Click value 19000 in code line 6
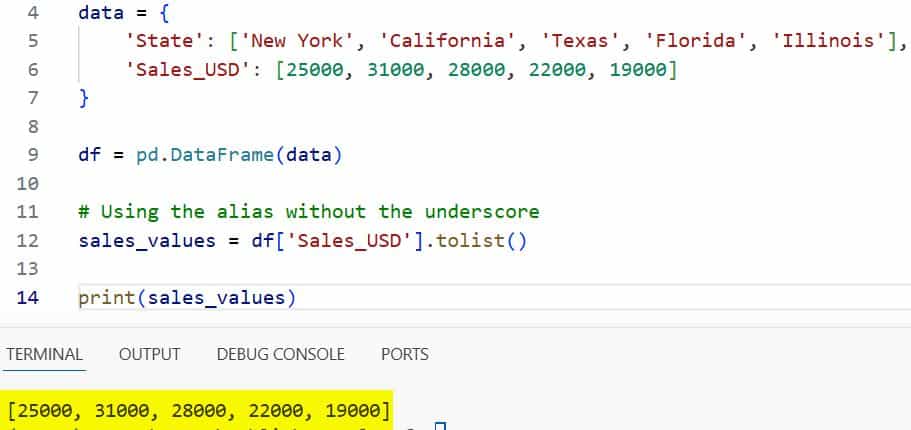The image size is (911, 430). [638, 70]
